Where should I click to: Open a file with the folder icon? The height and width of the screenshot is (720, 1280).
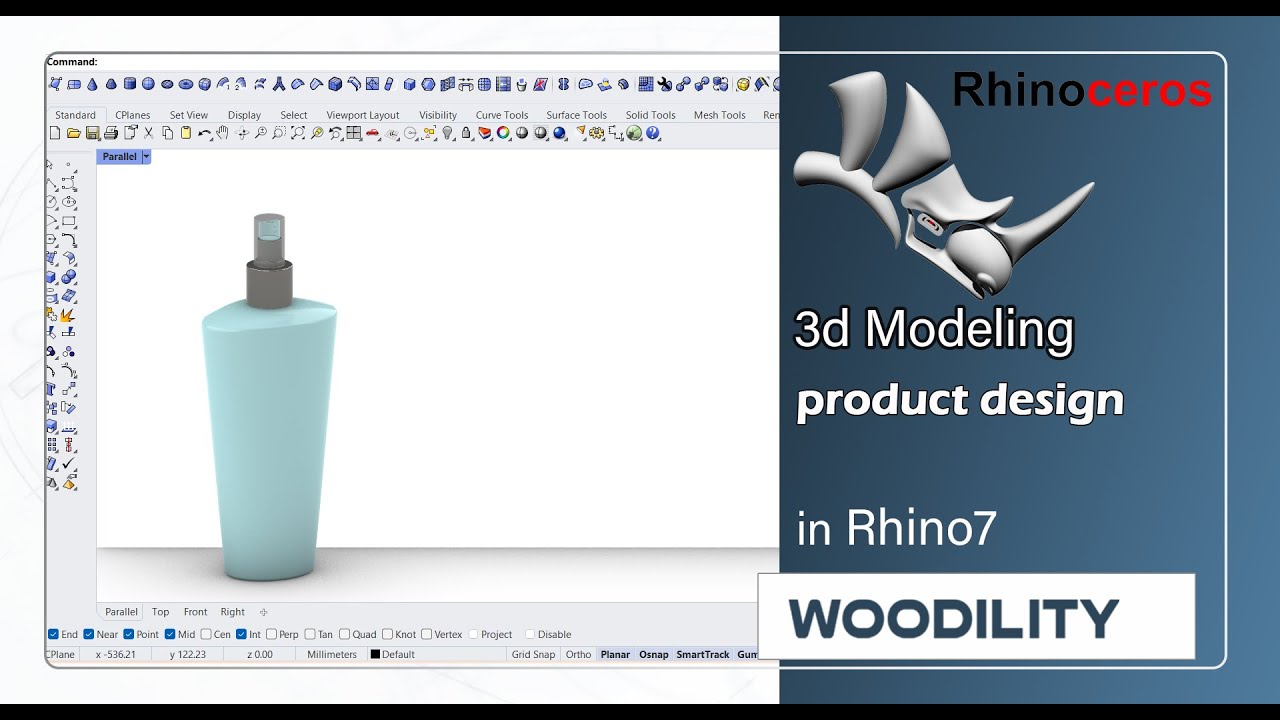(x=74, y=133)
